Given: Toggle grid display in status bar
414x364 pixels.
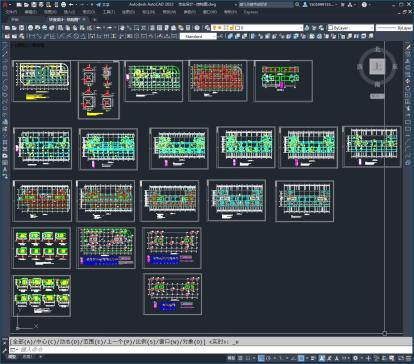Looking at the screenshot, I should click(x=240, y=358).
